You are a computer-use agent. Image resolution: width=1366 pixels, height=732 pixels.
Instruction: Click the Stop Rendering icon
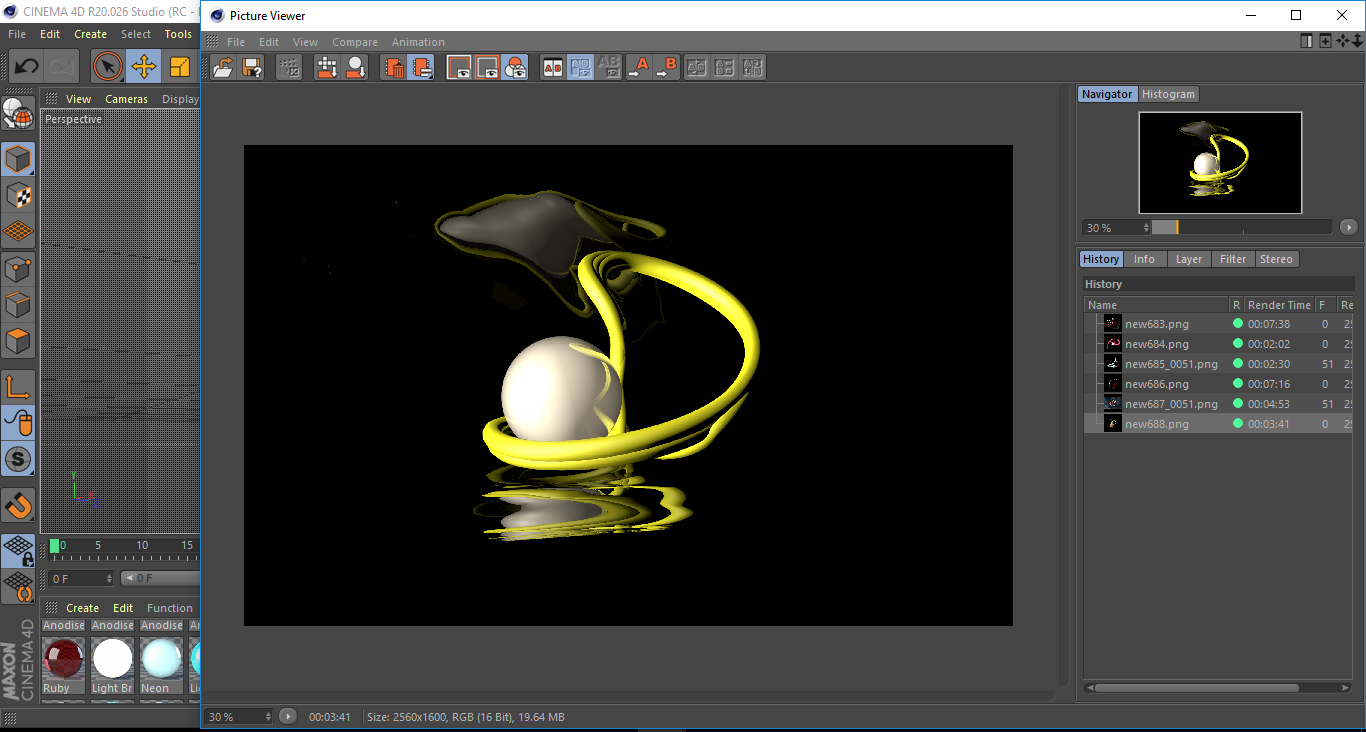pos(289,67)
